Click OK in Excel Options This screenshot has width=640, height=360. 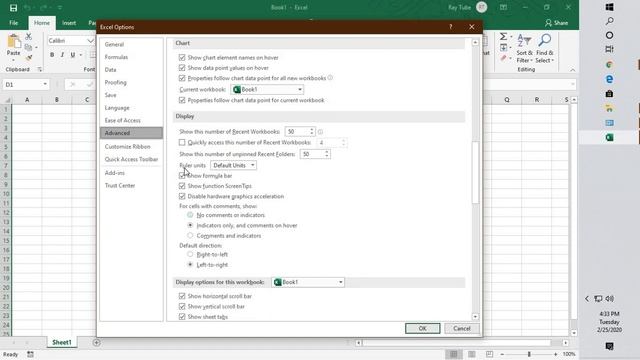point(422,329)
